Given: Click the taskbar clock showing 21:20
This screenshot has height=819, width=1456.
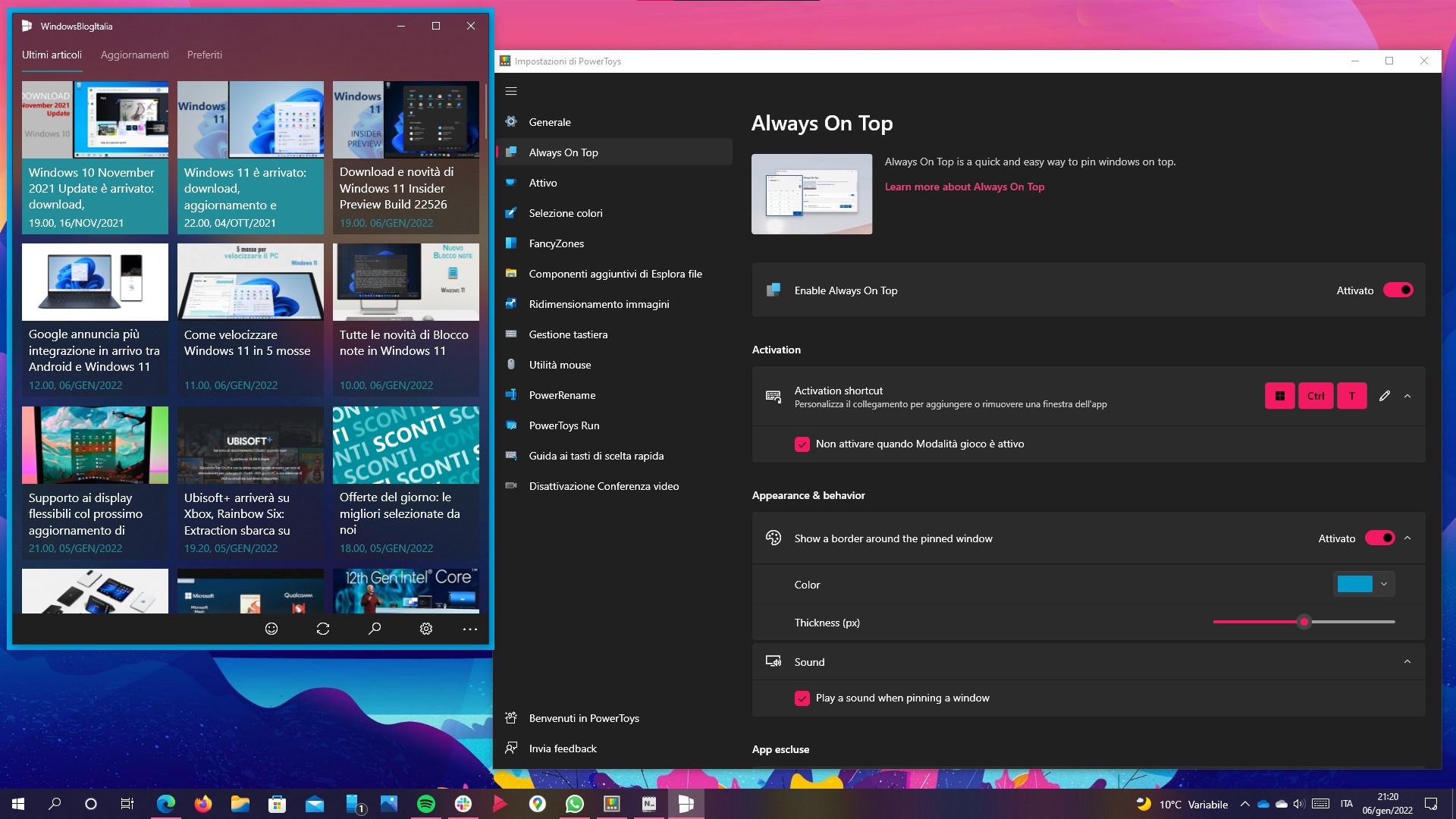Looking at the screenshot, I should [x=1387, y=804].
